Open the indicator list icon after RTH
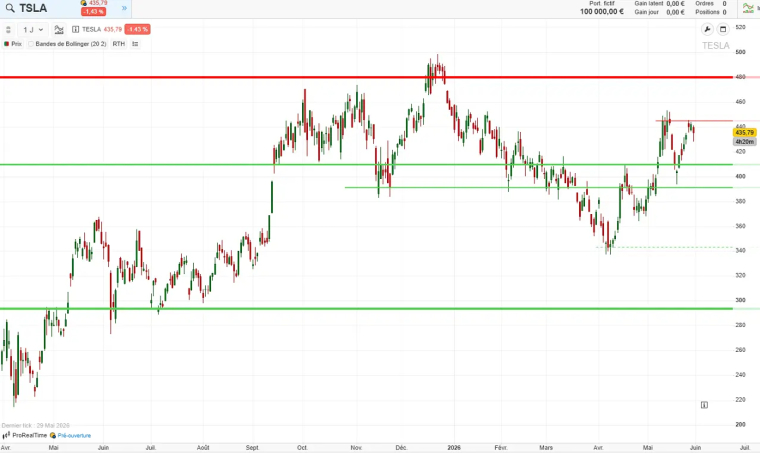 pos(135,44)
